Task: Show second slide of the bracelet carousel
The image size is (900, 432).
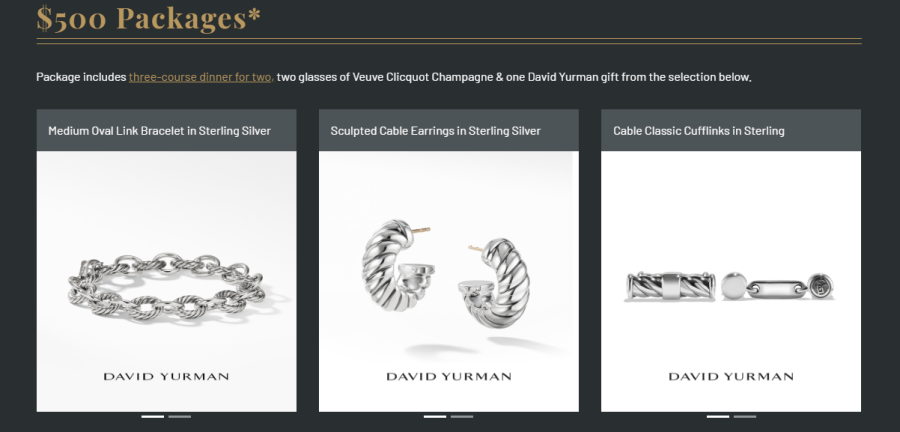Action: (180, 417)
